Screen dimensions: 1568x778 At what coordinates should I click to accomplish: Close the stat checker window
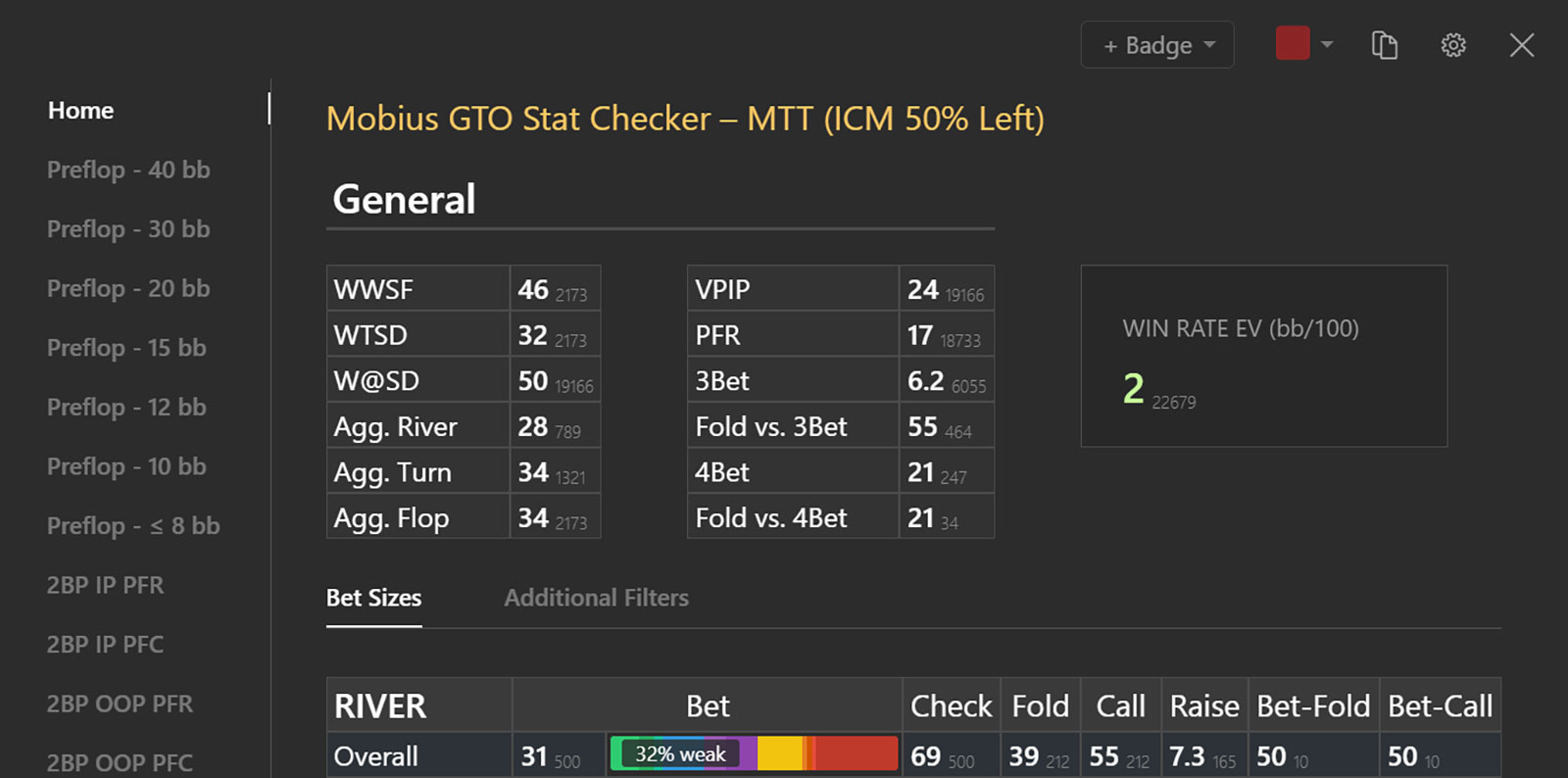click(1521, 45)
